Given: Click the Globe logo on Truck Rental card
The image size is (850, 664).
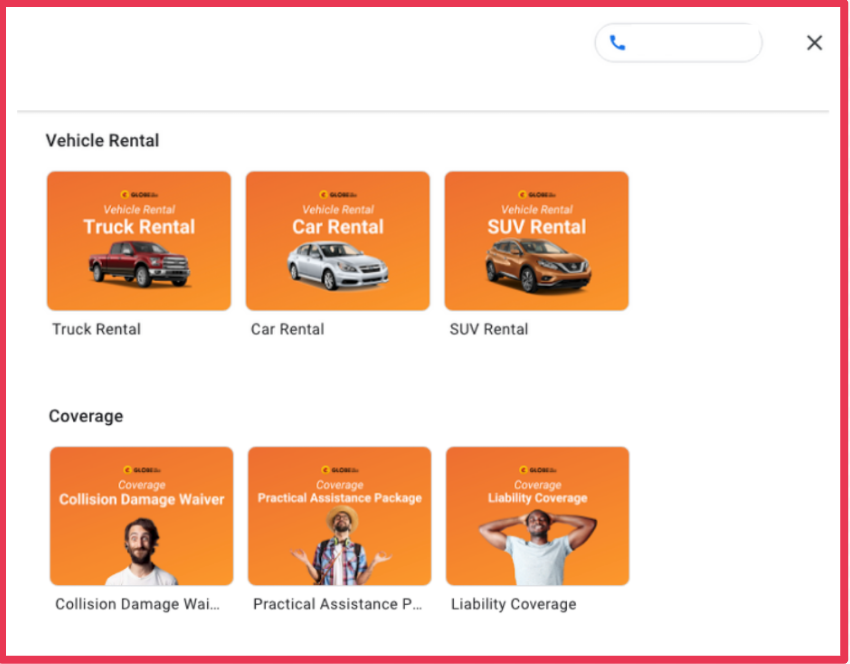Looking at the screenshot, I should pyautogui.click(x=139, y=195).
